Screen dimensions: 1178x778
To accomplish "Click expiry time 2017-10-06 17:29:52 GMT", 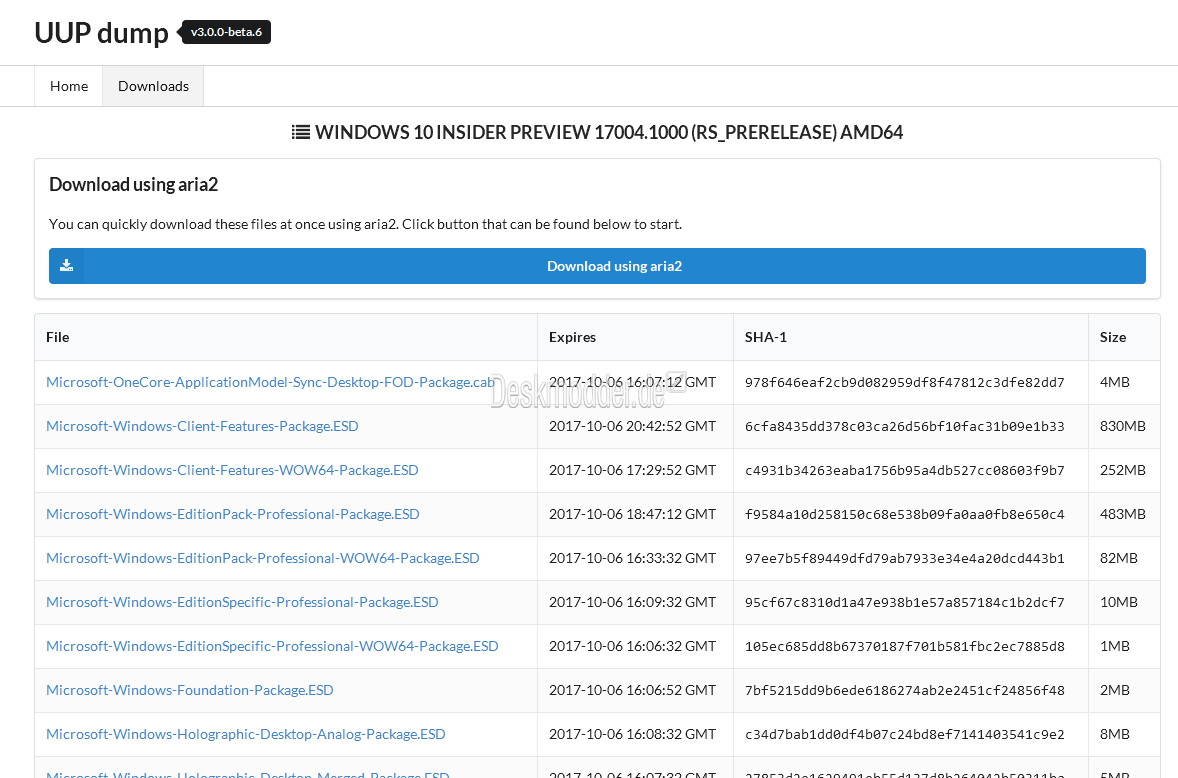I will [633, 470].
